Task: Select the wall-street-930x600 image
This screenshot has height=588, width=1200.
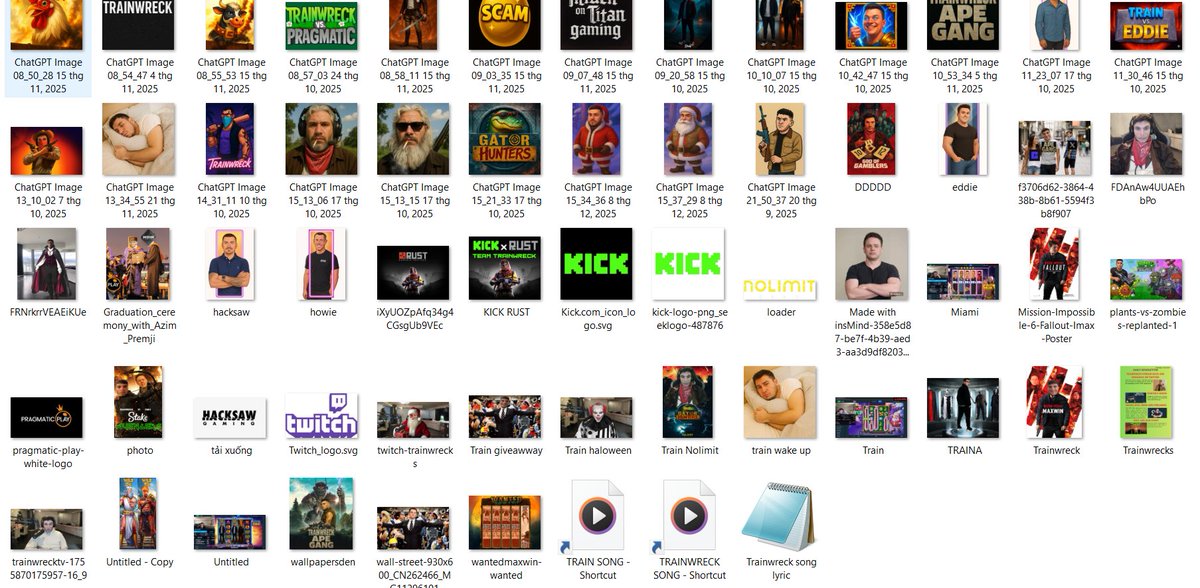Action: [414, 528]
